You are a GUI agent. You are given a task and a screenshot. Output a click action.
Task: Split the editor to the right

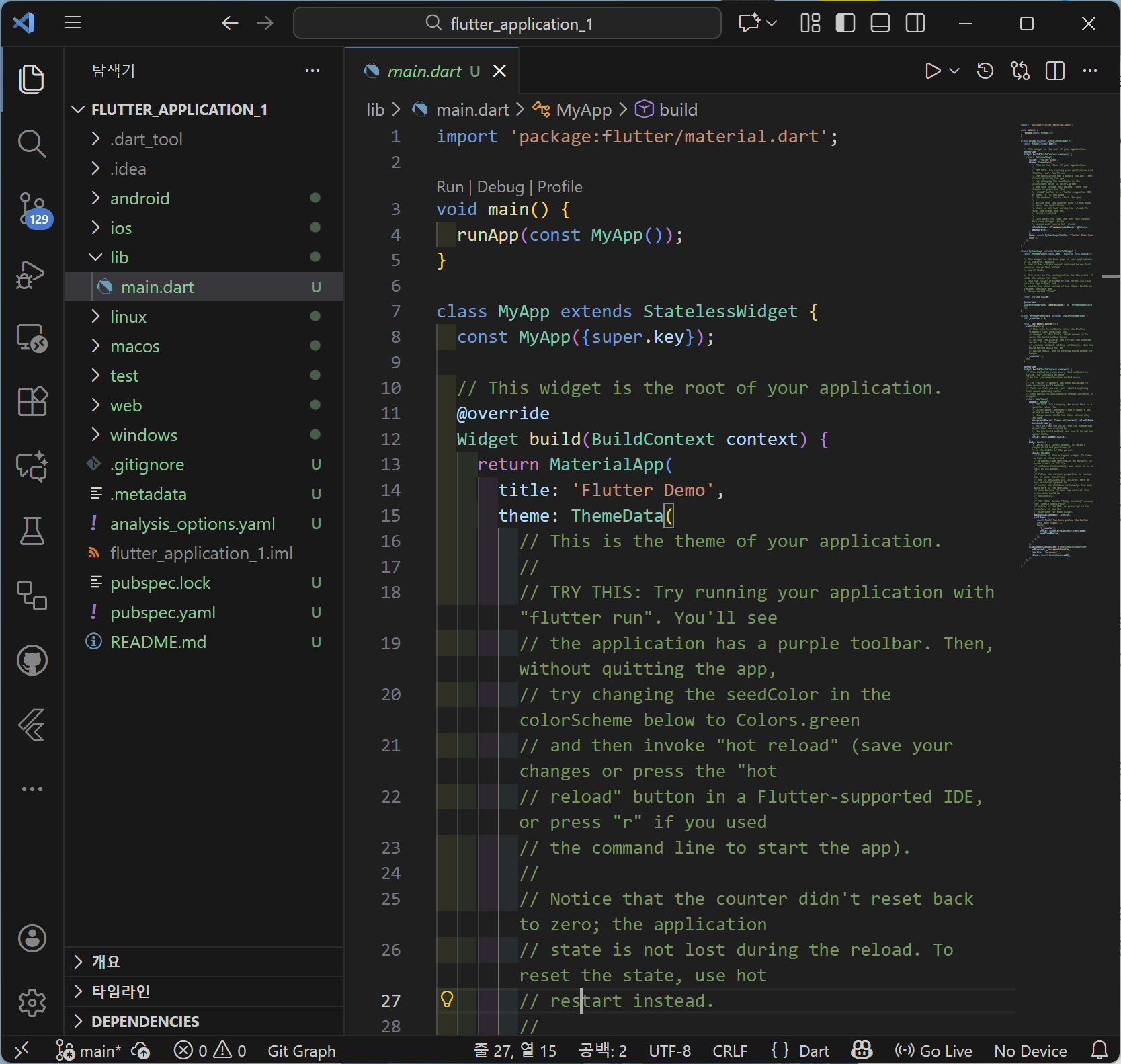[x=1055, y=71]
